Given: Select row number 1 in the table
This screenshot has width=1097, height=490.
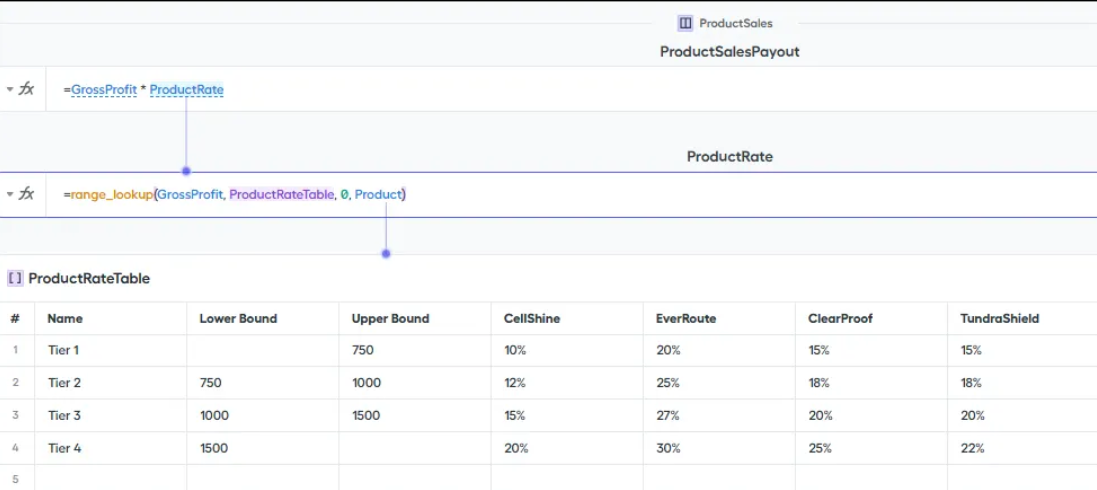Looking at the screenshot, I should pyautogui.click(x=15, y=350).
